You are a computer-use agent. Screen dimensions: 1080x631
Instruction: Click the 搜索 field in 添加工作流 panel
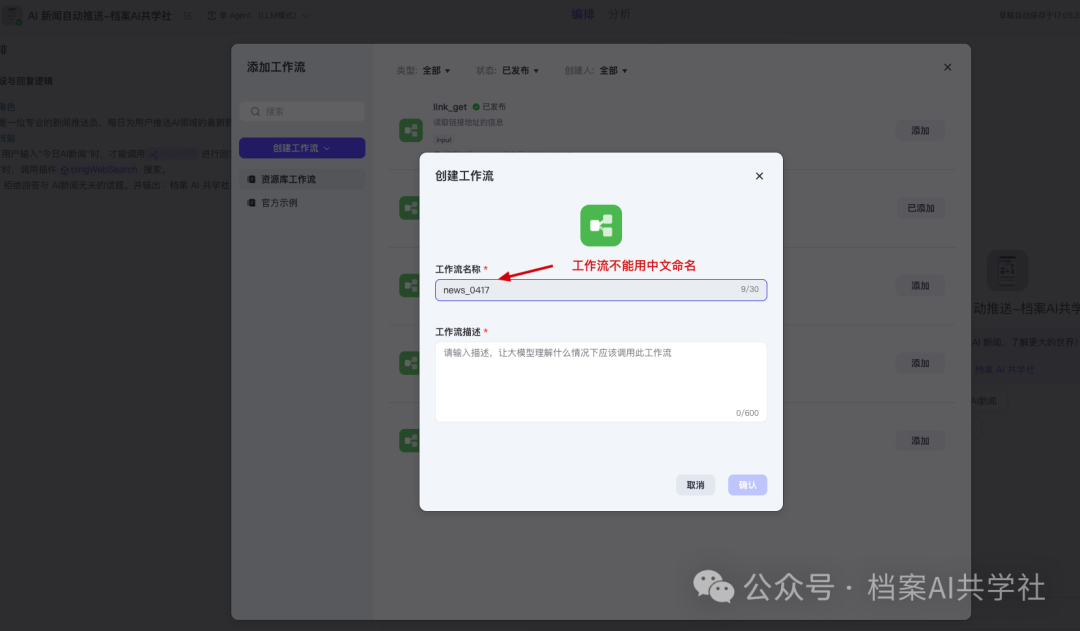tap(302, 112)
